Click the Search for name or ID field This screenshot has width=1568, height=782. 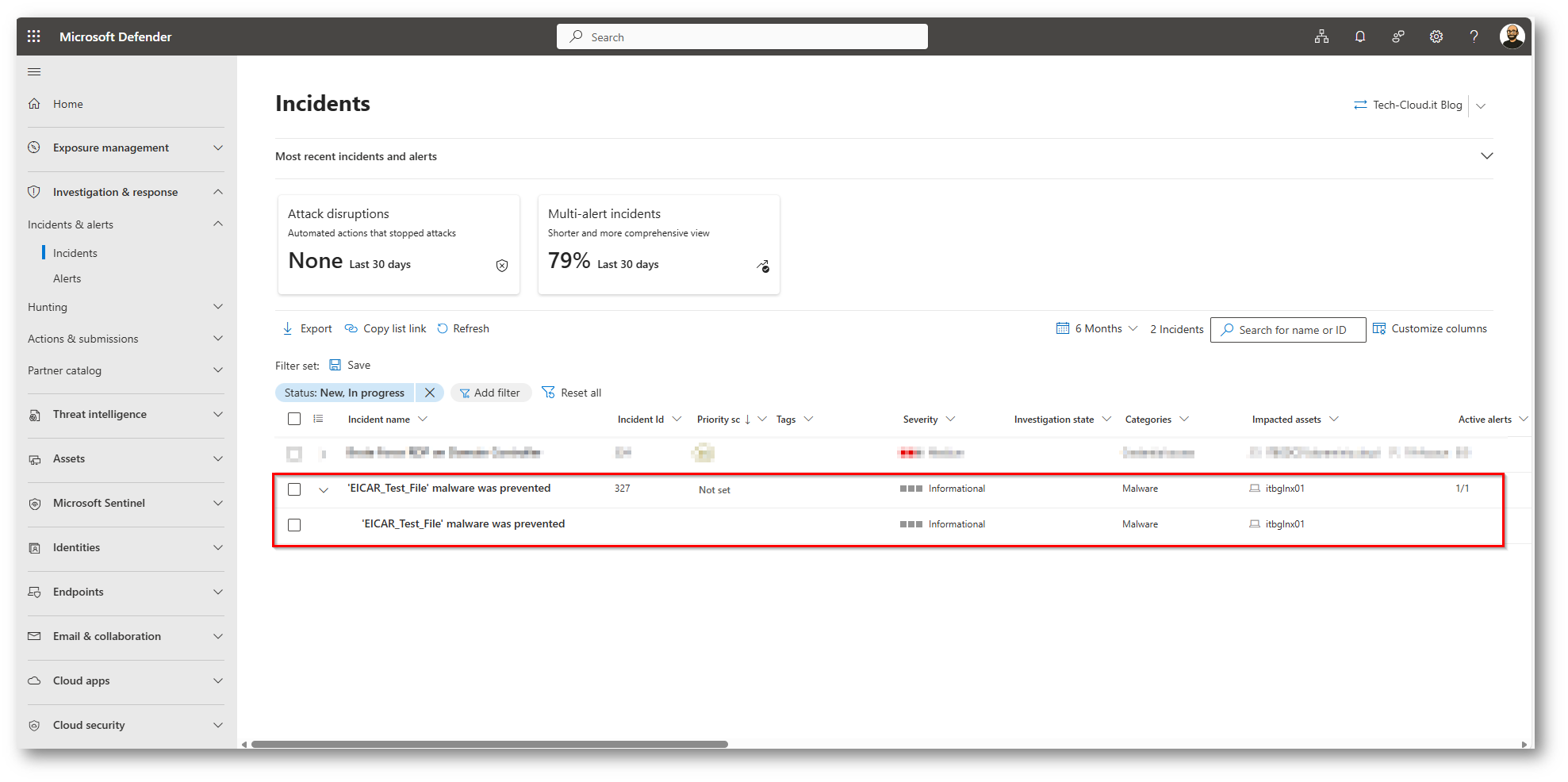[1293, 330]
